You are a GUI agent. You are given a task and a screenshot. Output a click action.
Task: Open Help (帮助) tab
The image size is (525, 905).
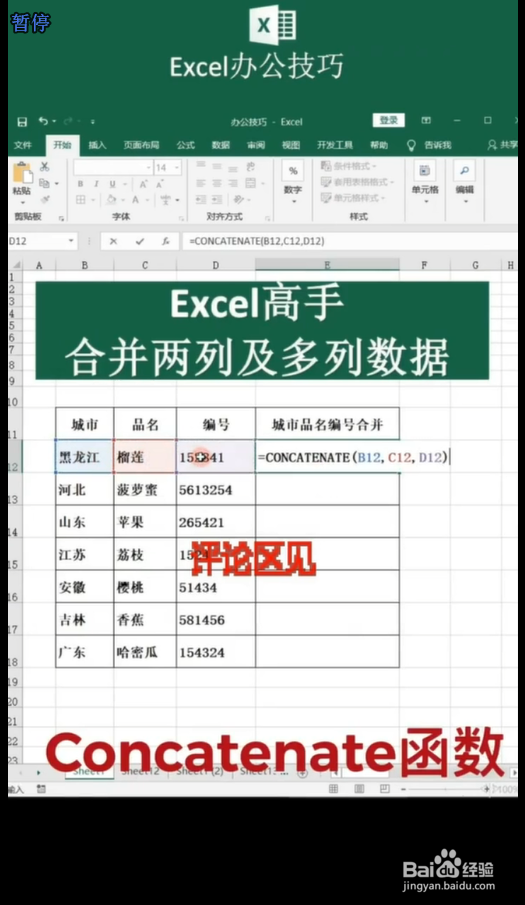[x=379, y=145]
